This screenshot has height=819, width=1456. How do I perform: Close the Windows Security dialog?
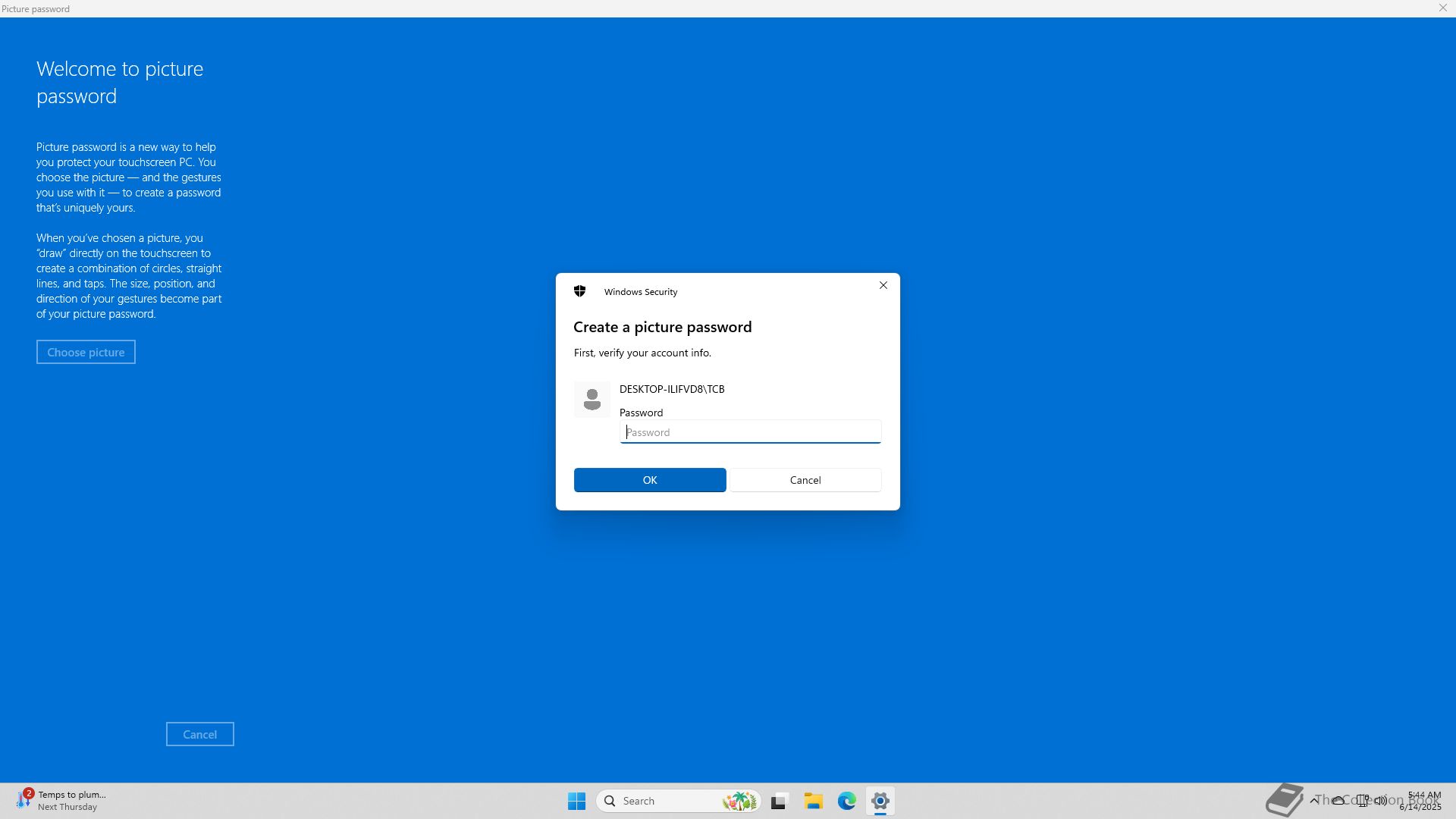[x=883, y=285]
